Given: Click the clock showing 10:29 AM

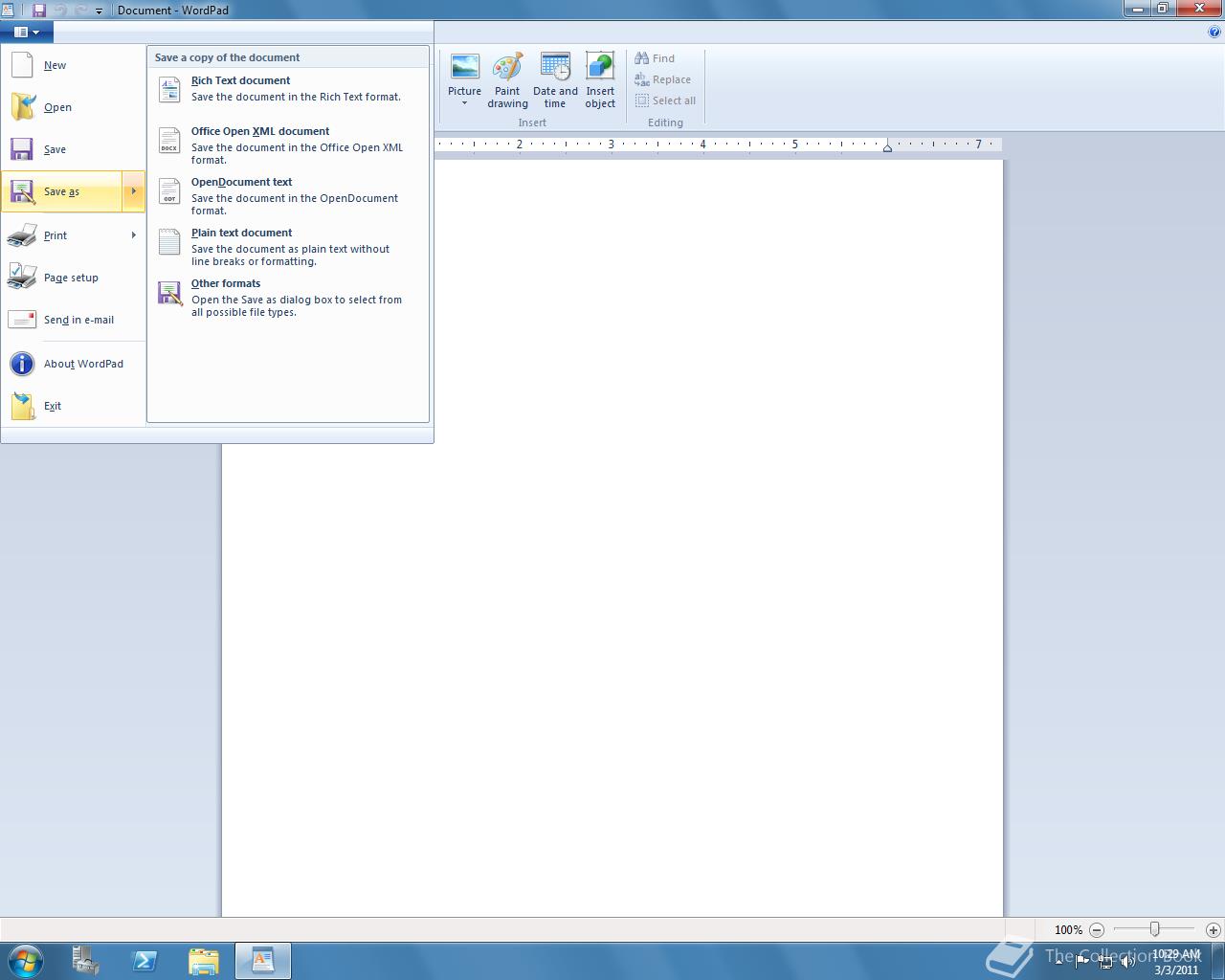Looking at the screenshot, I should (1176, 961).
